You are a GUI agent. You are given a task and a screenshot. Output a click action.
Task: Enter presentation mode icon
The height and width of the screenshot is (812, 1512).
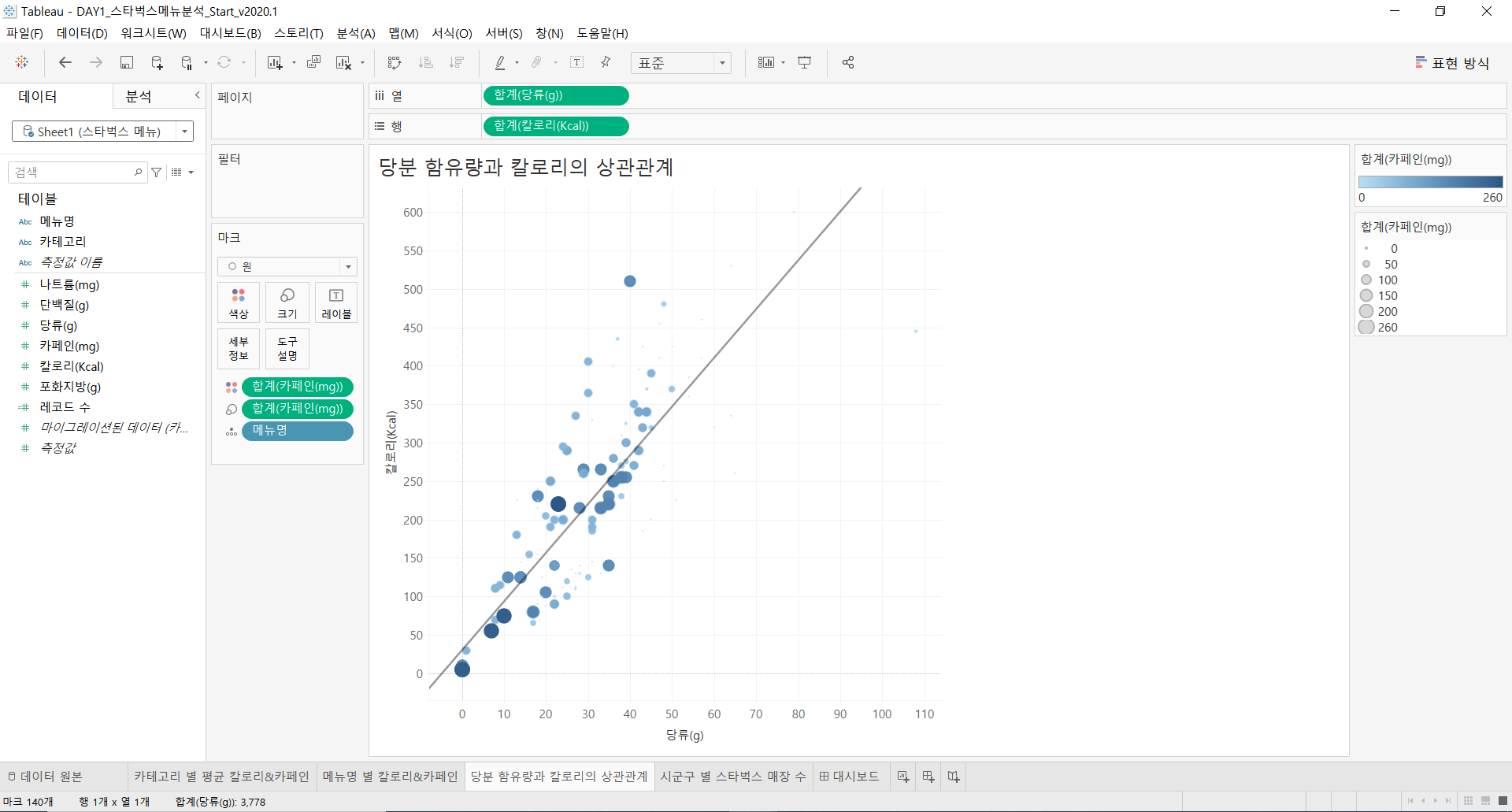[x=805, y=62]
